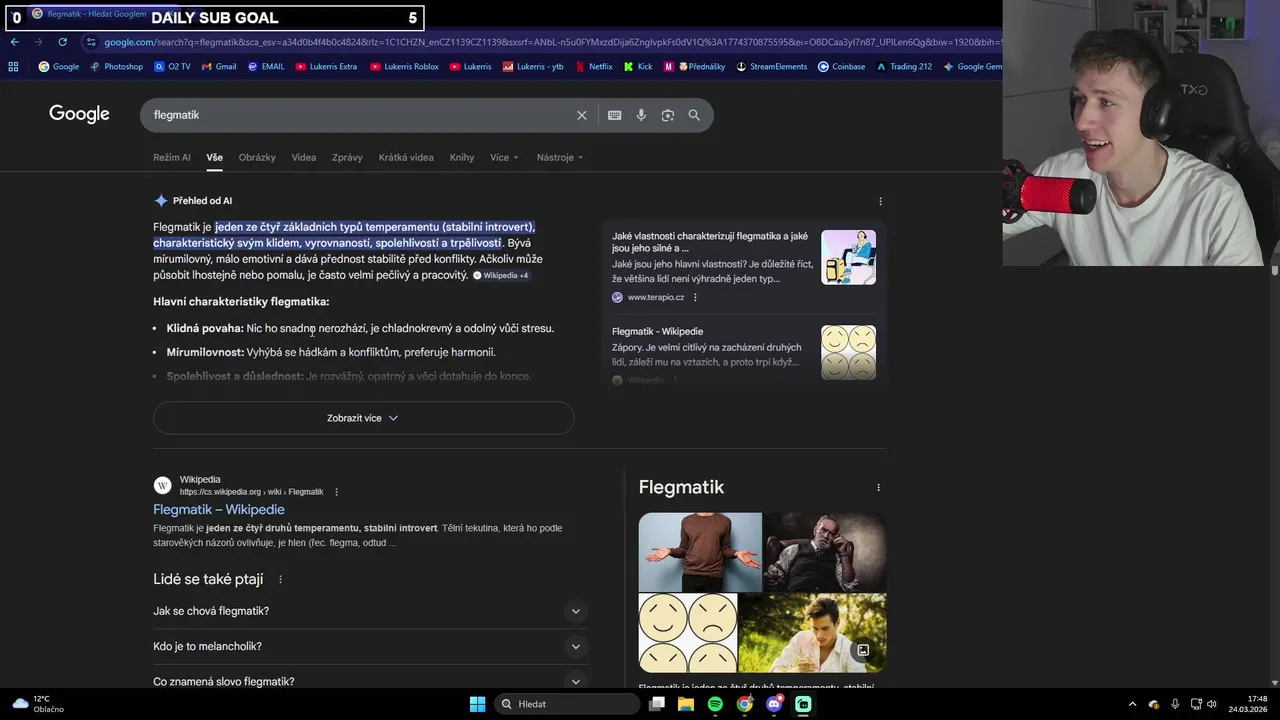Image resolution: width=1280 pixels, height=720 pixels.
Task: Switch to the Obrázky tab
Action: pyautogui.click(x=257, y=157)
